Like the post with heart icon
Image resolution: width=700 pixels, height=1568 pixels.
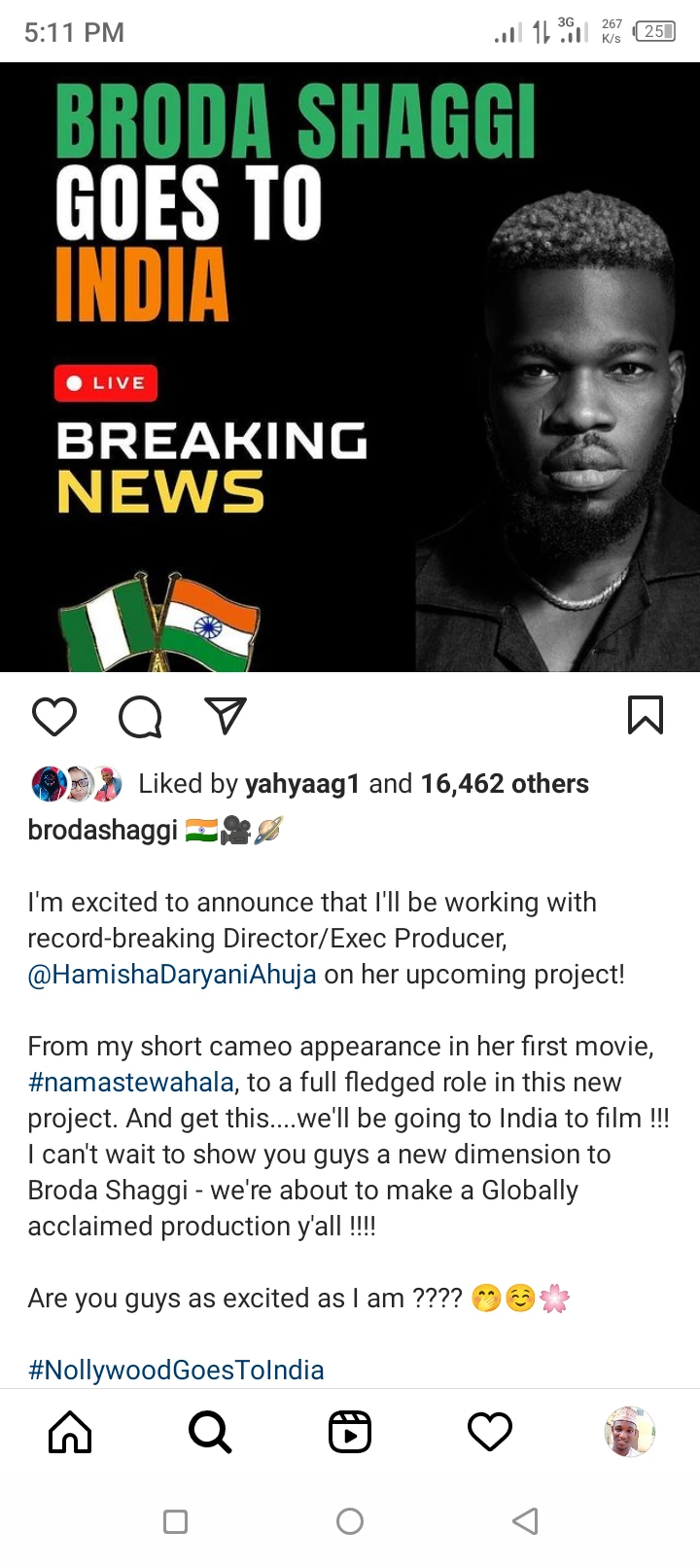tap(54, 716)
